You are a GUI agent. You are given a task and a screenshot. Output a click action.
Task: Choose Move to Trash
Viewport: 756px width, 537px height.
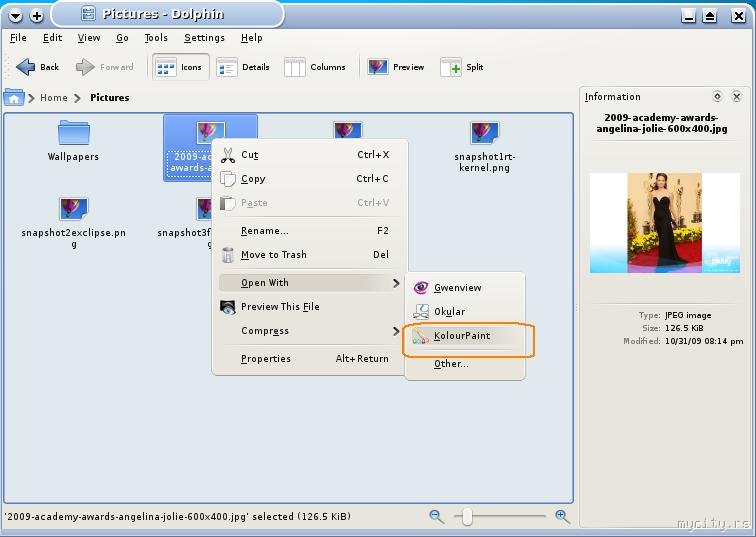[309, 255]
